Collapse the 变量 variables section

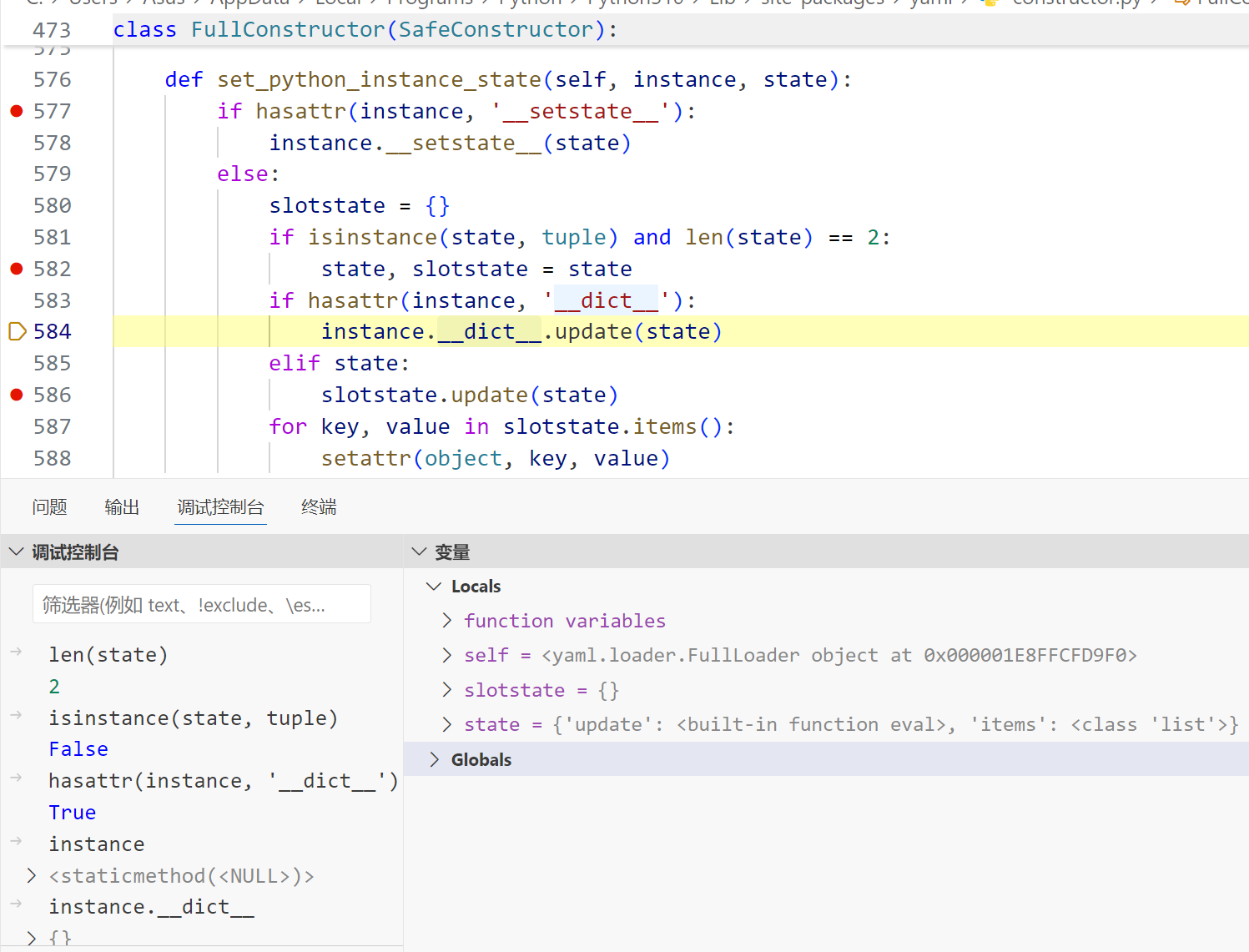pyautogui.click(x=419, y=552)
